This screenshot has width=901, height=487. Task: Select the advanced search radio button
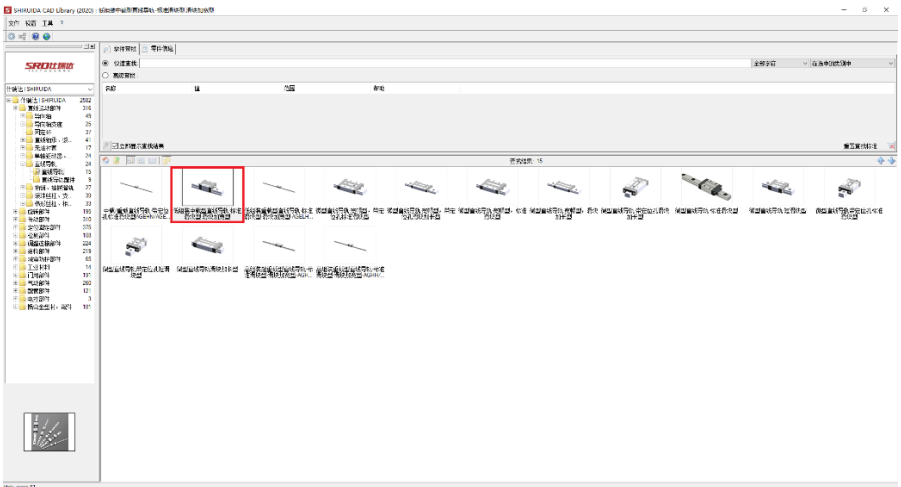click(x=107, y=74)
